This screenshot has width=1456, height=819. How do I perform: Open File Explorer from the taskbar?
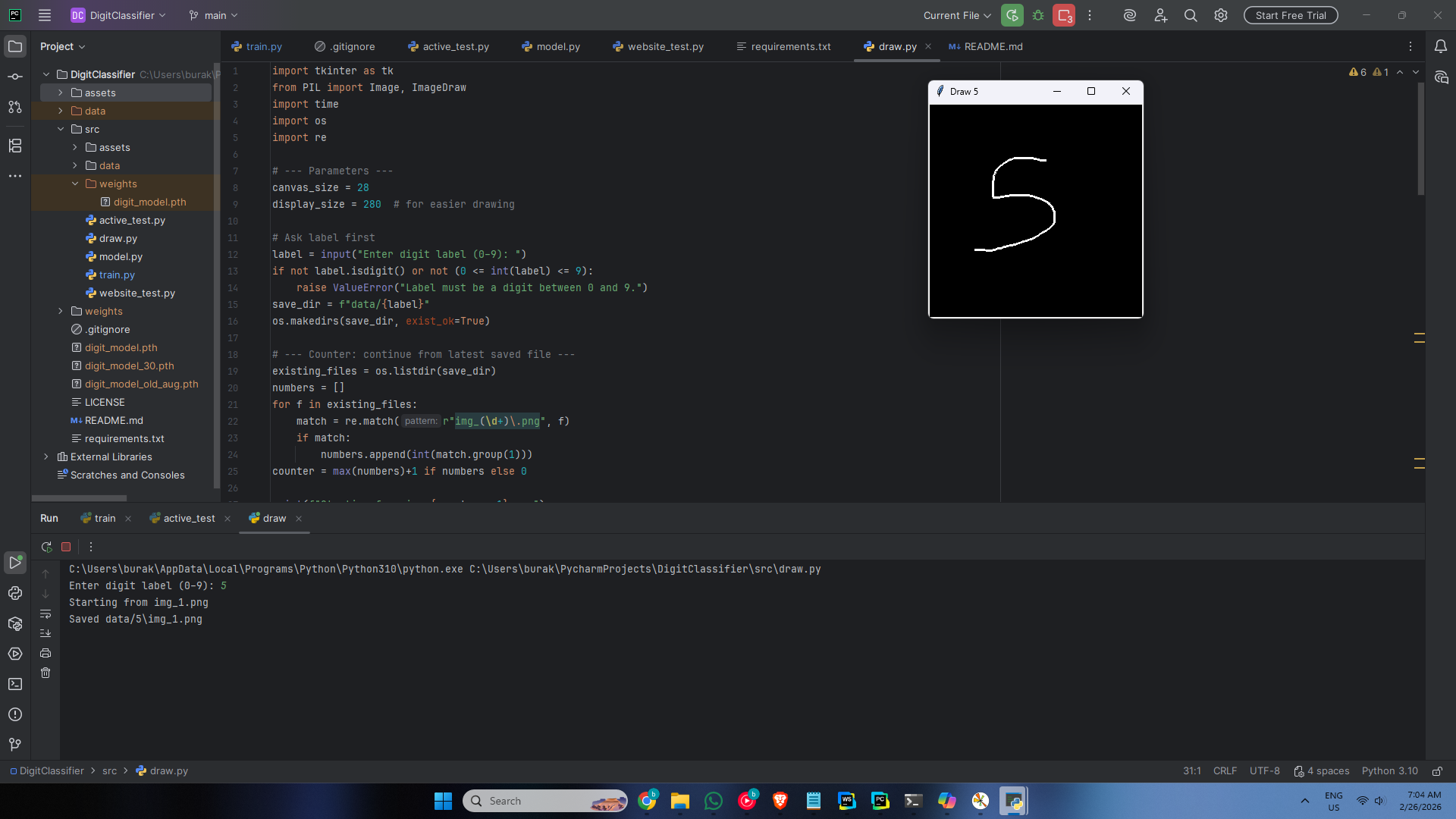click(x=679, y=801)
